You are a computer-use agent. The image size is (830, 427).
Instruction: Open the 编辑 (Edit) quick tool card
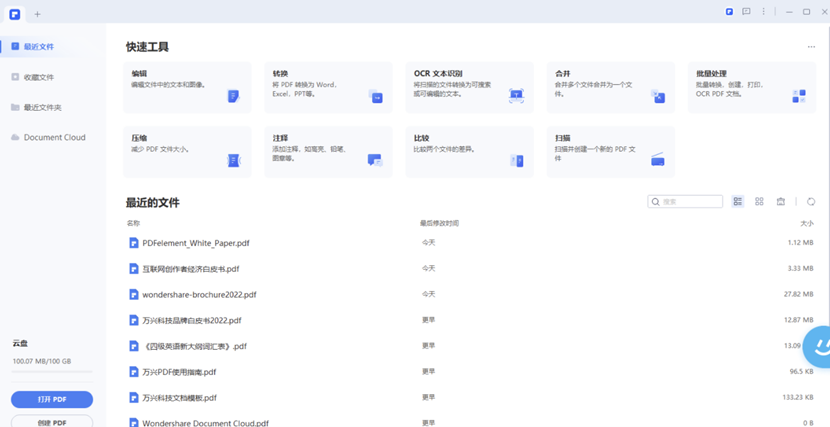[187, 87]
